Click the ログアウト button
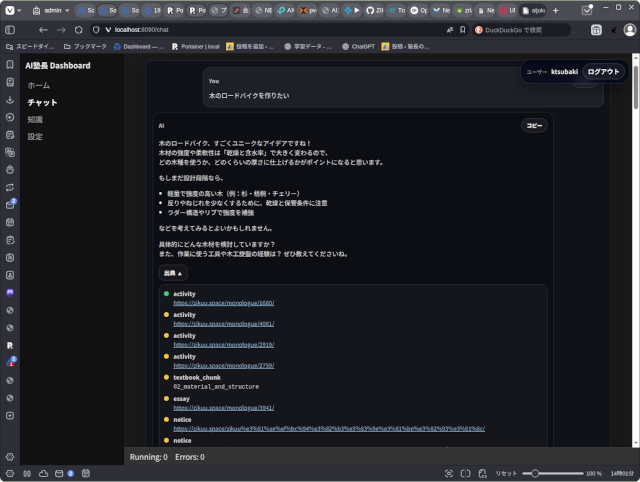This screenshot has width=640, height=482. [x=603, y=72]
